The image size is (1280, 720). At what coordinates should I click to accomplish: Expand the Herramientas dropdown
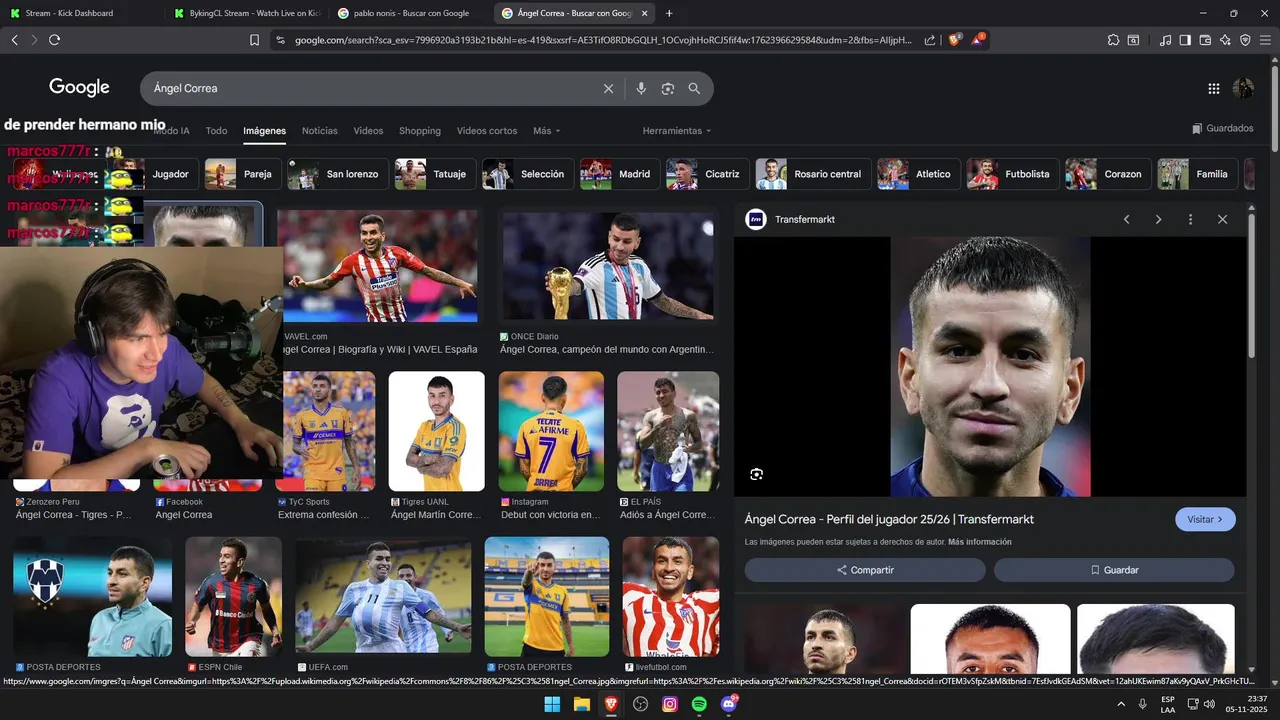click(677, 131)
